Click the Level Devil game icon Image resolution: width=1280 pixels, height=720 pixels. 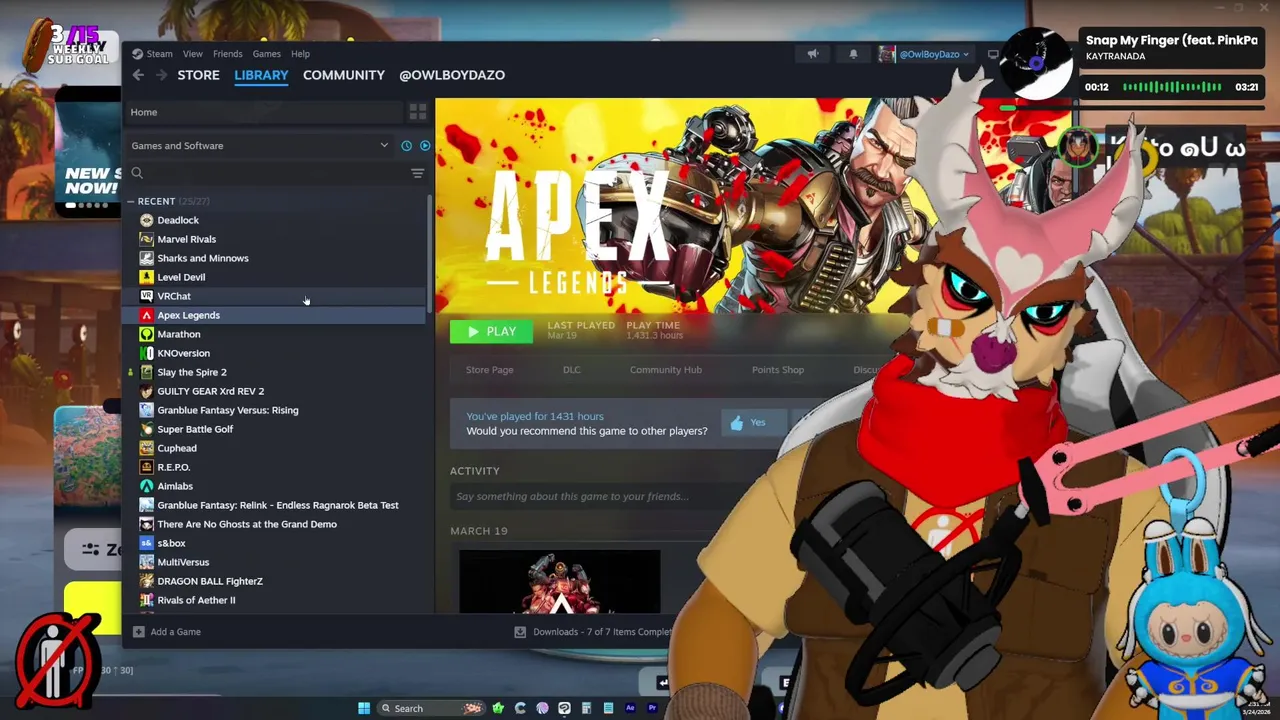147,277
